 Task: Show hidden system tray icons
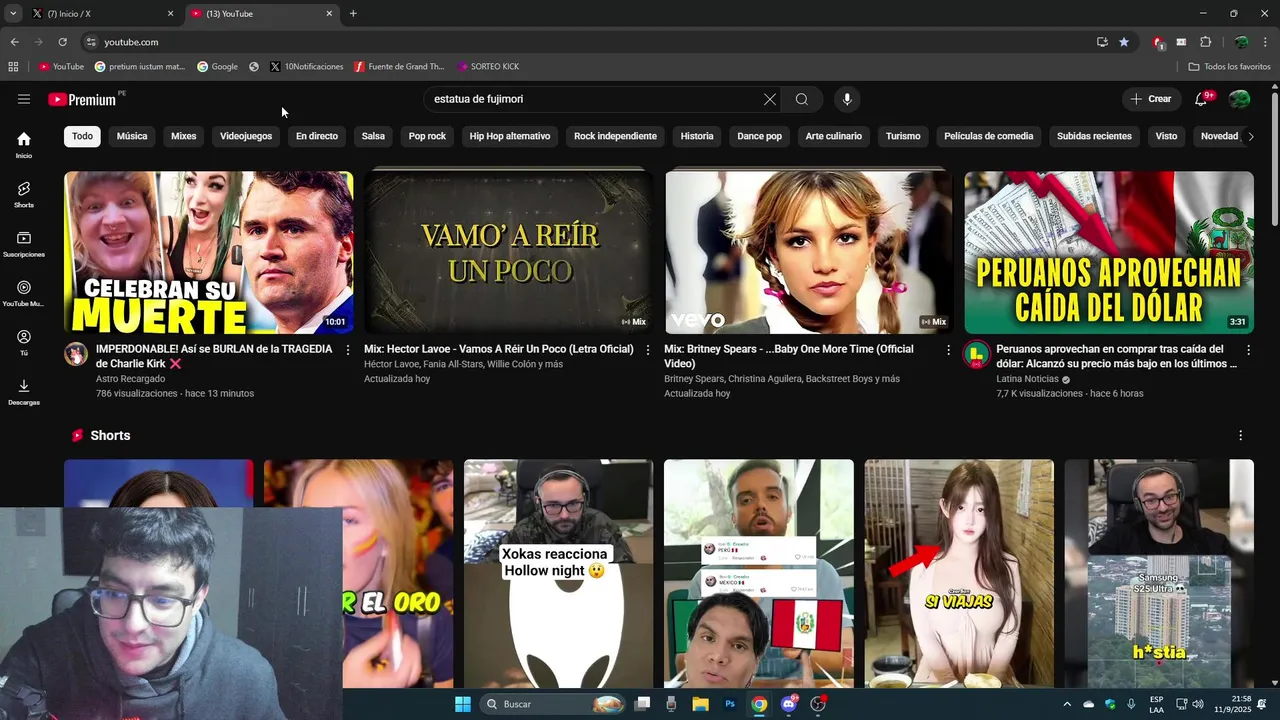tap(1066, 704)
